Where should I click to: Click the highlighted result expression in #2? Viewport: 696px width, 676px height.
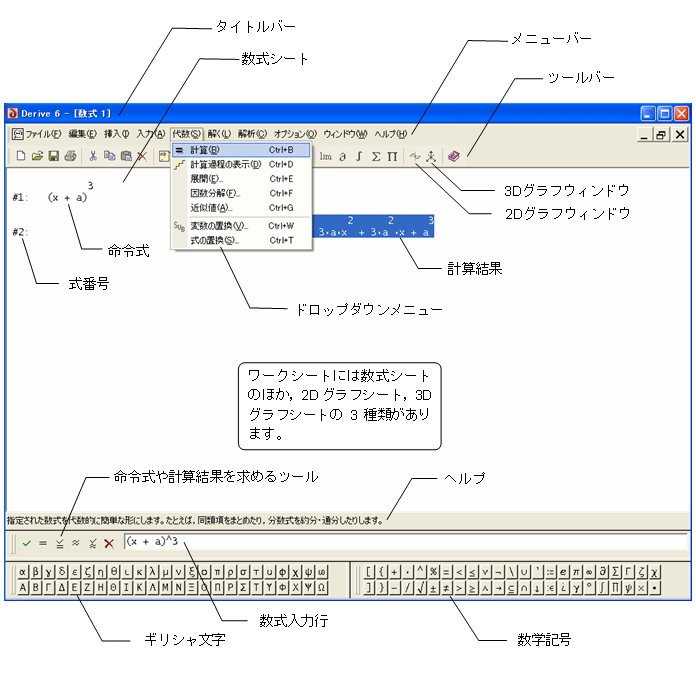[373, 226]
